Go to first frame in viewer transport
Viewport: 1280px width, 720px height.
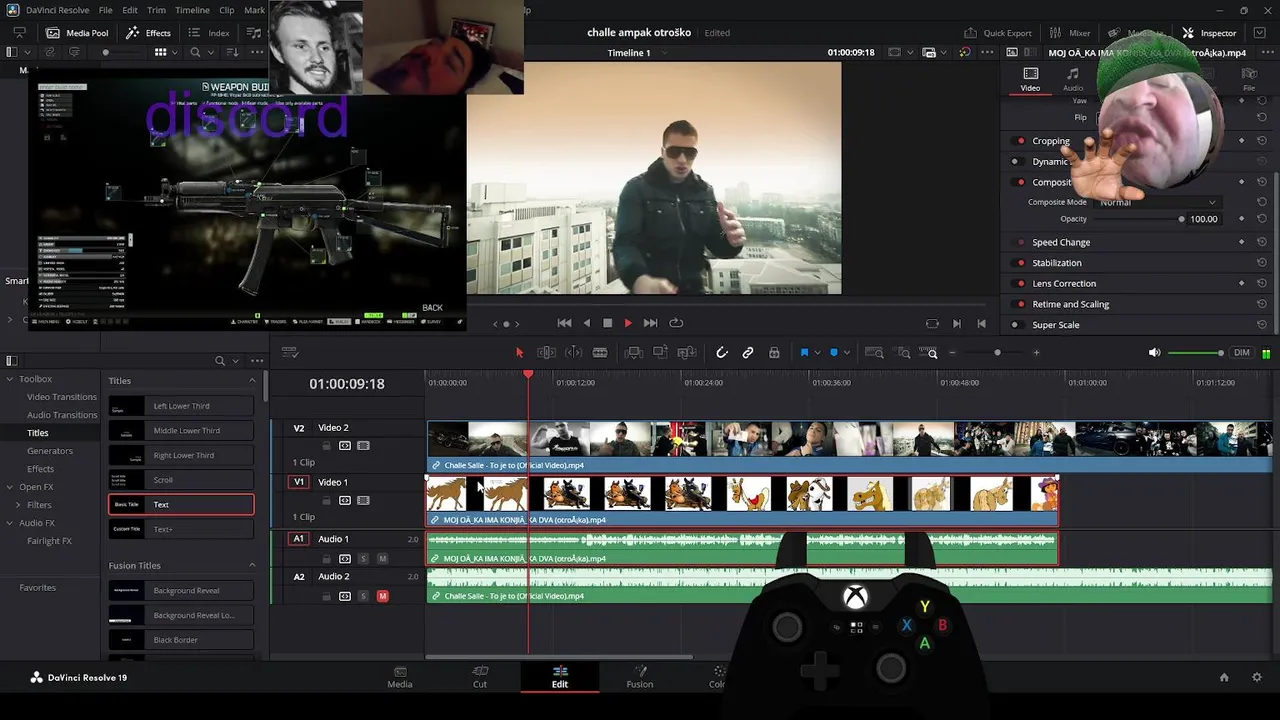point(564,323)
